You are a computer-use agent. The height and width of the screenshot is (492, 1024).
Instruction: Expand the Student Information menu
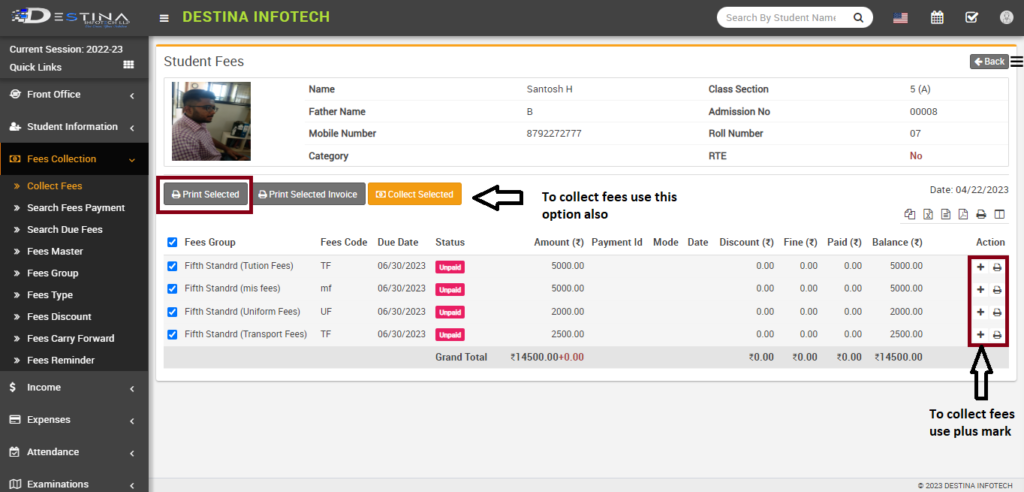coord(74,127)
